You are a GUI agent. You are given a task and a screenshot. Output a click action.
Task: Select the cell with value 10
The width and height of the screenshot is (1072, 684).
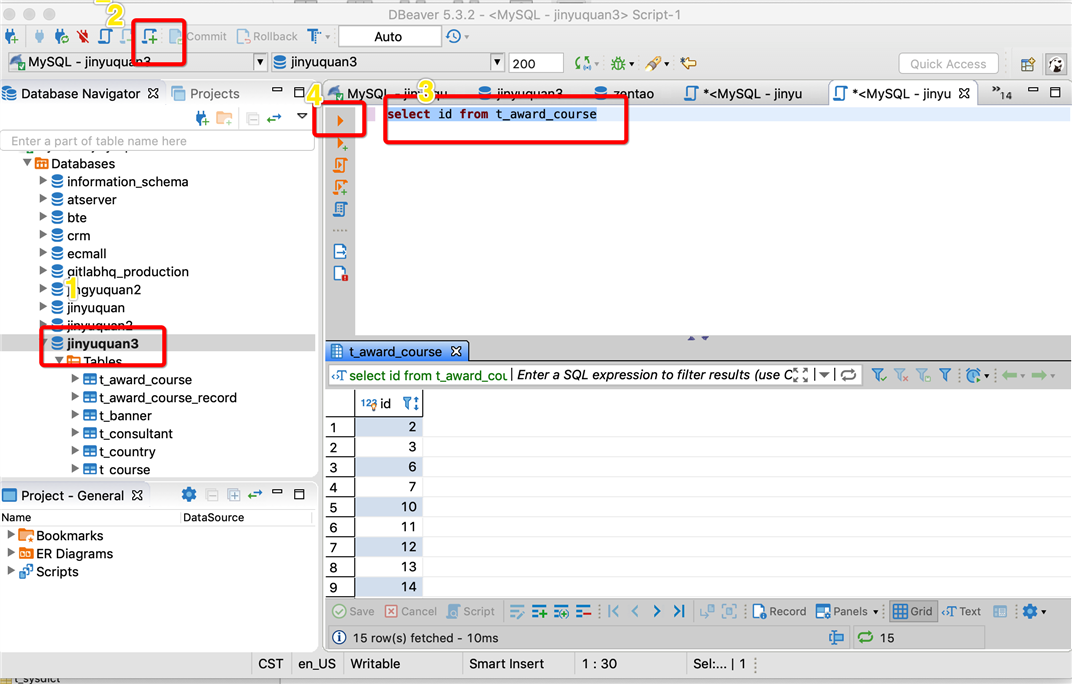[x=389, y=507]
